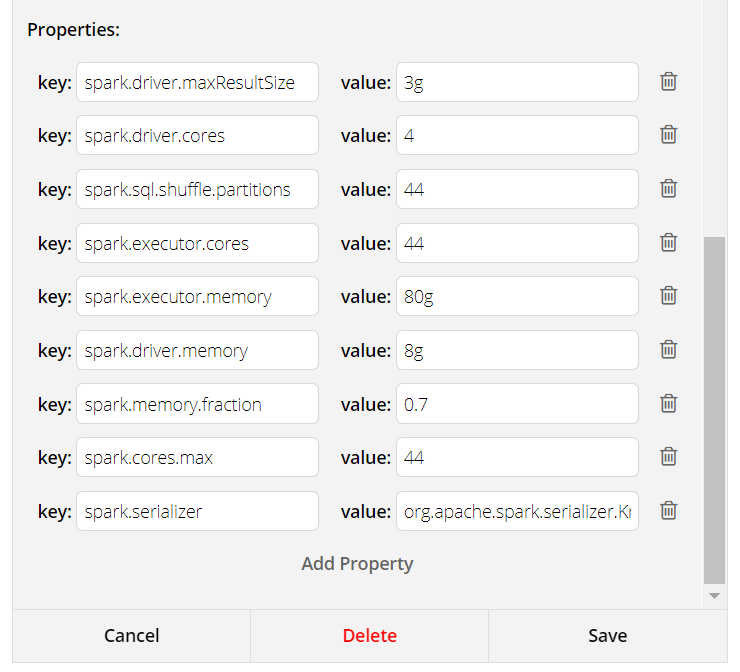Edit the spark.executor.memory value field
The height and width of the screenshot is (672, 740).
click(x=517, y=296)
